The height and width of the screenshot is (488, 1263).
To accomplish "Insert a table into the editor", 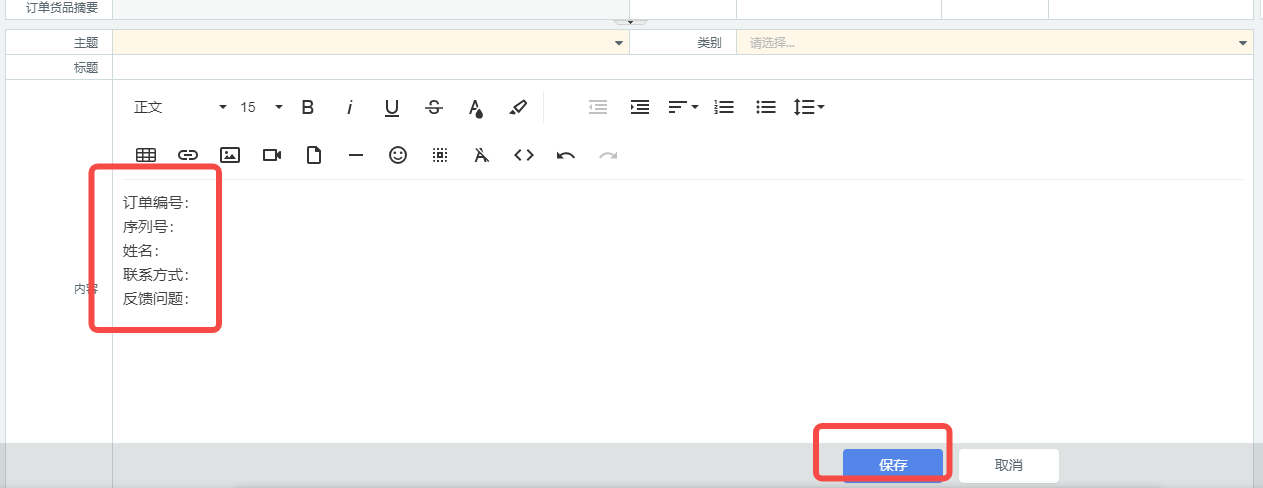I will 146,155.
